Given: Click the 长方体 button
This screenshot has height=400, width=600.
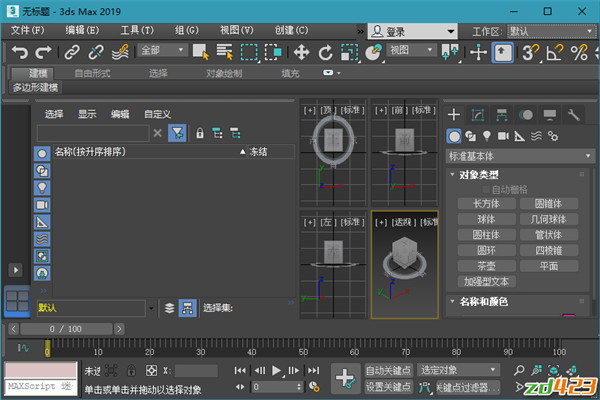Looking at the screenshot, I should [486, 204].
